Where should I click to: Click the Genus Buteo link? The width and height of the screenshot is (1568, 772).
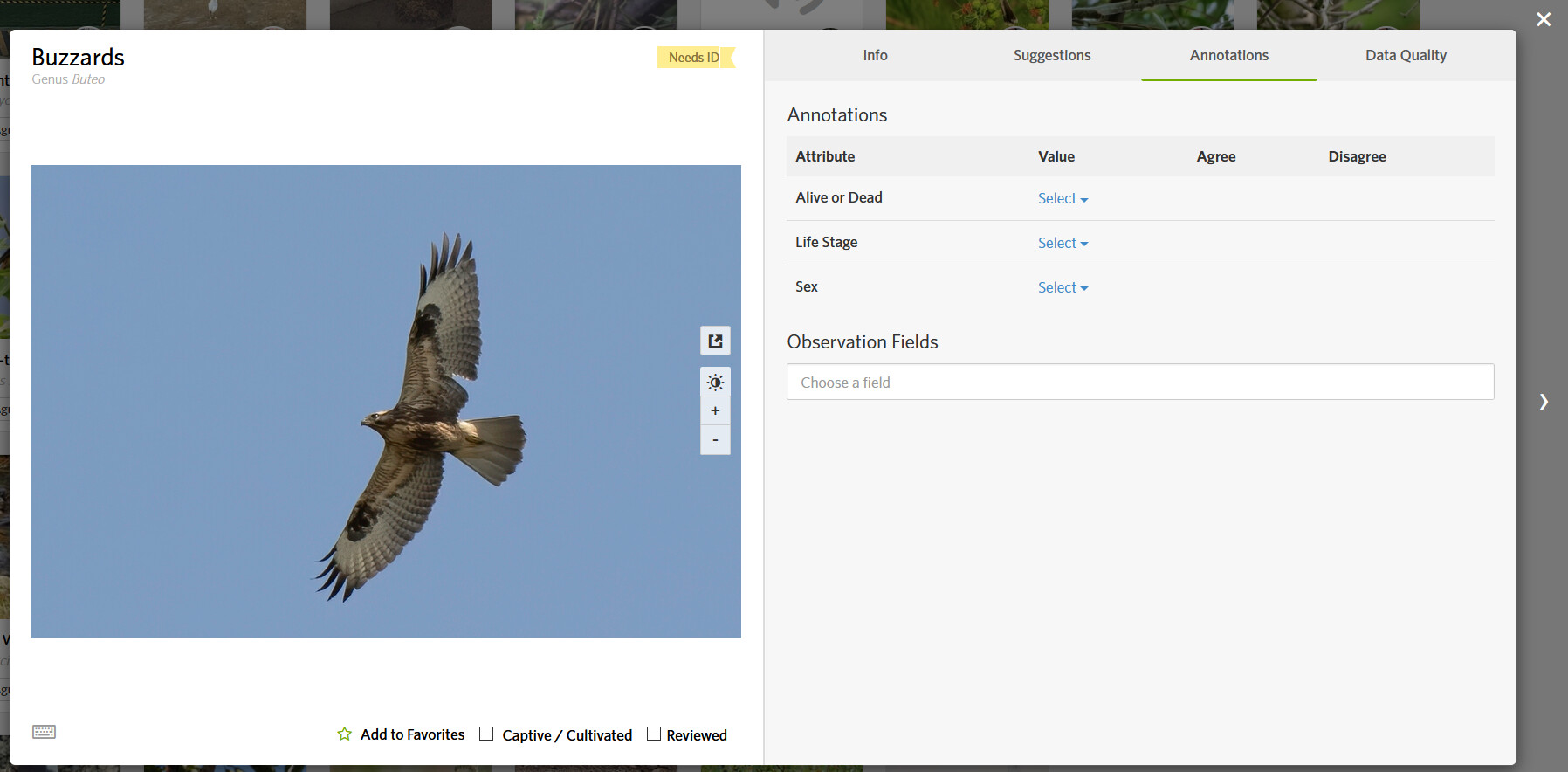68,79
